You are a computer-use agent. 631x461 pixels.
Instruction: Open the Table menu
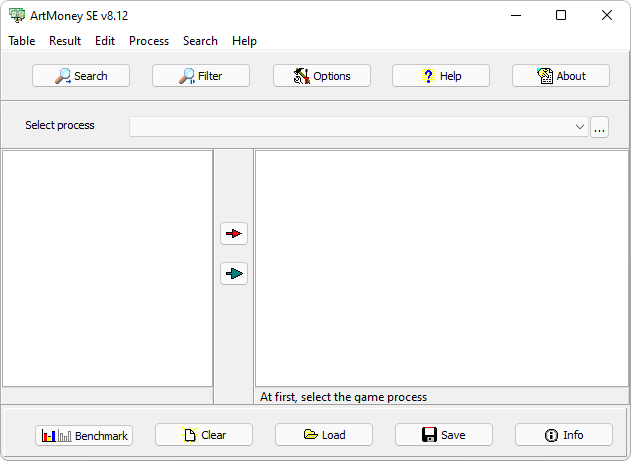[x=22, y=41]
